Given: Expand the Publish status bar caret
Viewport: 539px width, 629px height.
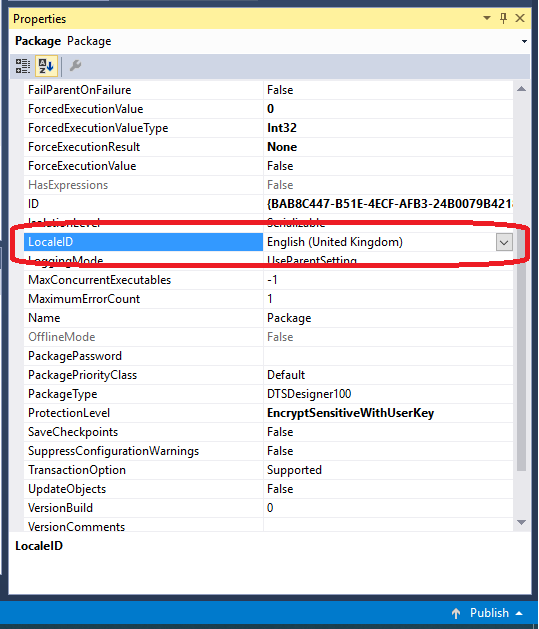Looking at the screenshot, I should click(519, 613).
